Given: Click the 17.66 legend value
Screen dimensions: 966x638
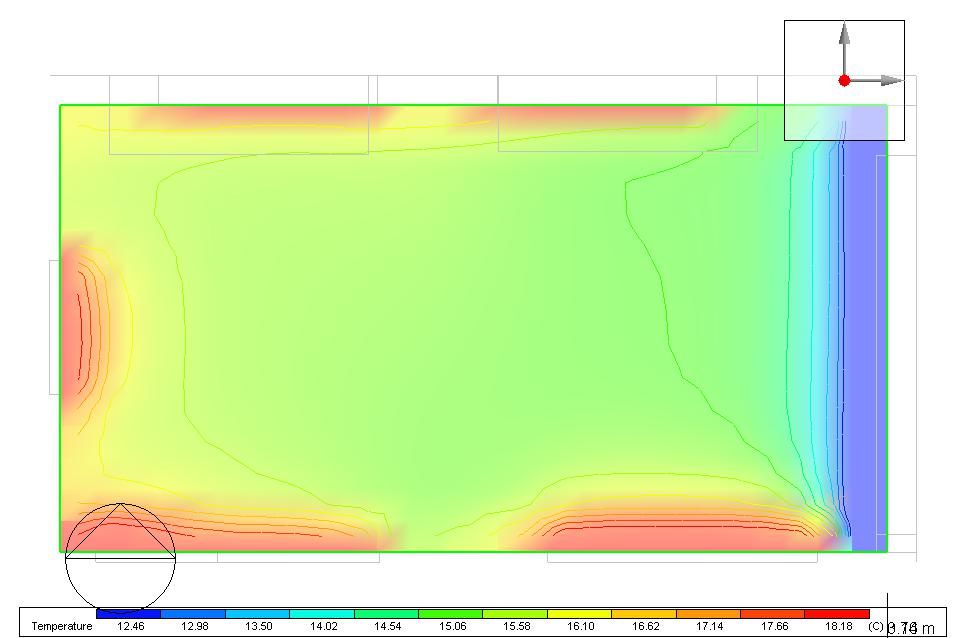Looking at the screenshot, I should coord(774,626).
